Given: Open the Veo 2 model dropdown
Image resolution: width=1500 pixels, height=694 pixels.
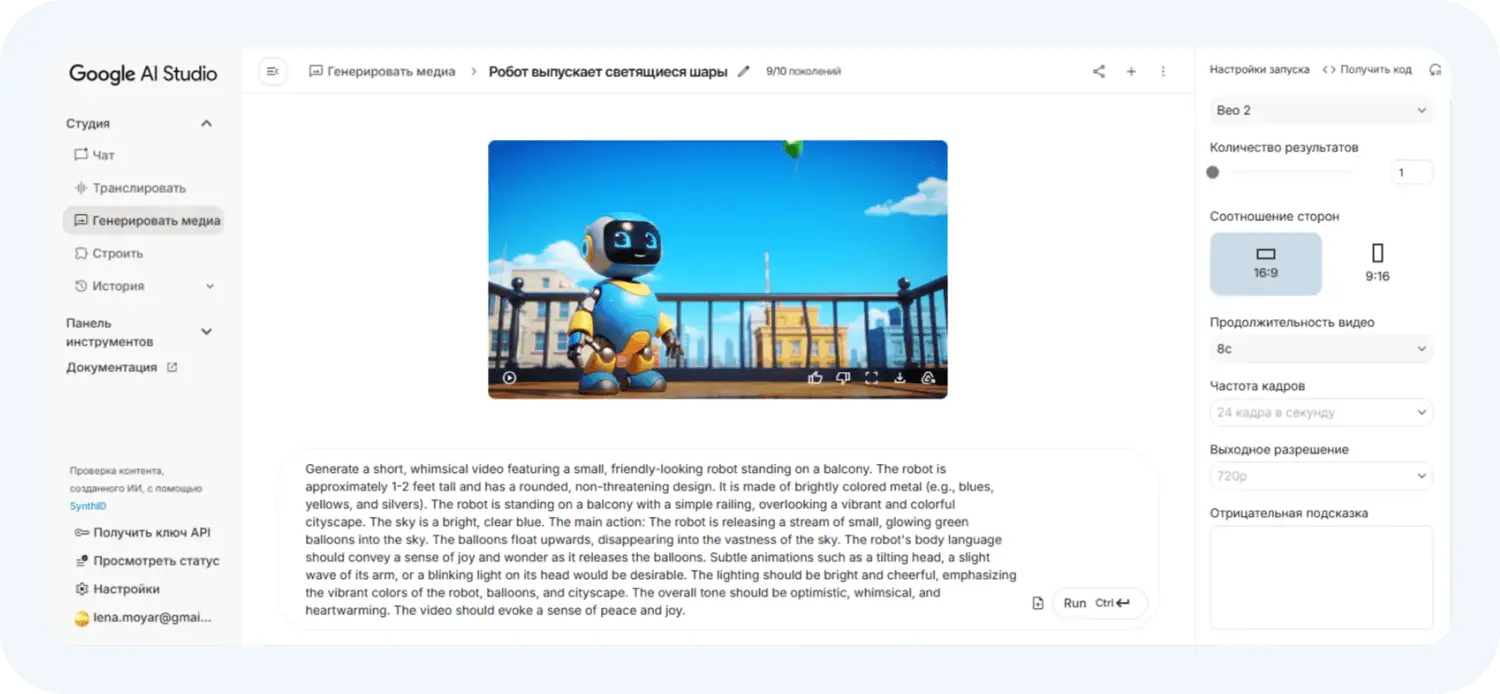Looking at the screenshot, I should [1321, 110].
